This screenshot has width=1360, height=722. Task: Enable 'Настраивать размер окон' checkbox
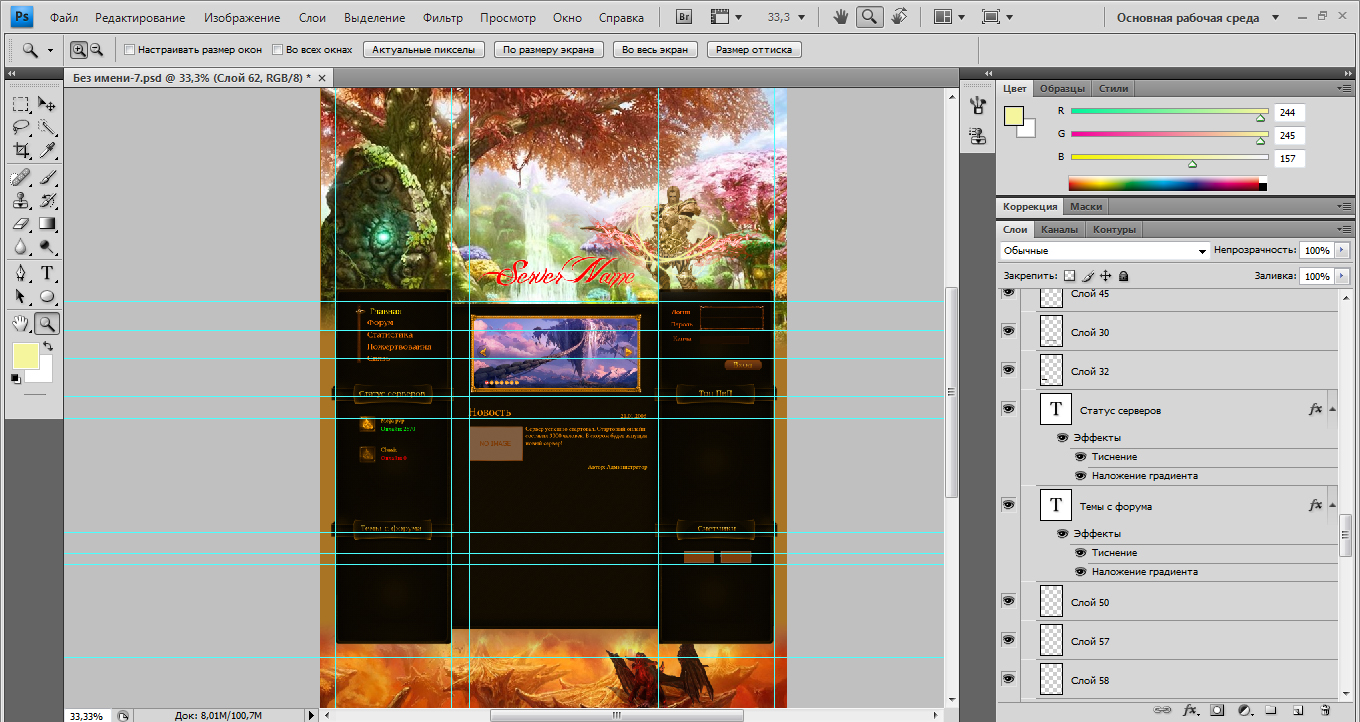(x=129, y=49)
